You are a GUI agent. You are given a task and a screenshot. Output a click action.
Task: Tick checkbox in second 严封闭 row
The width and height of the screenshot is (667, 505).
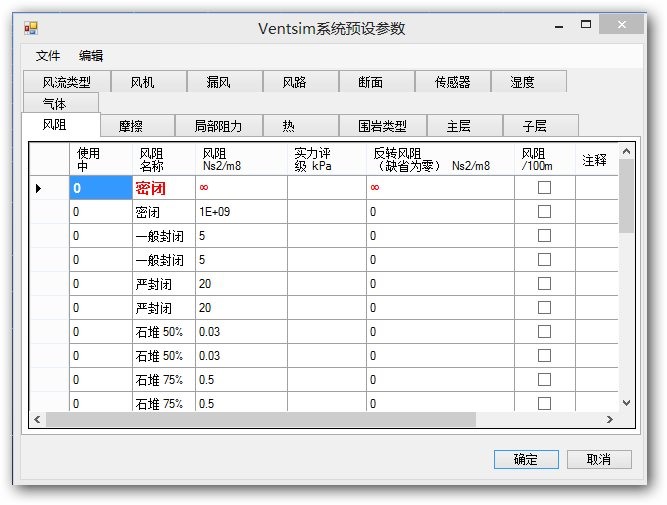pos(544,308)
